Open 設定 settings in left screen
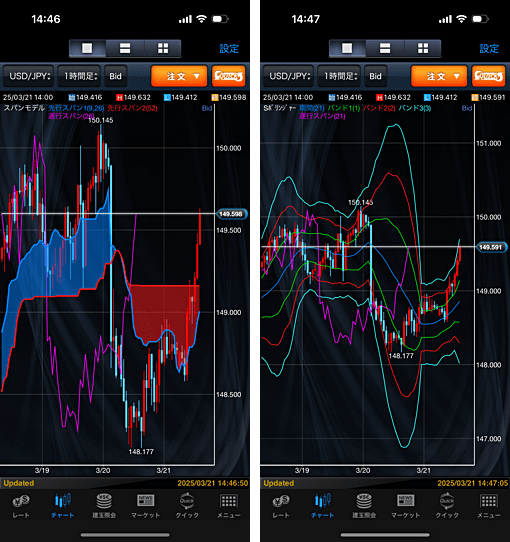 click(229, 48)
